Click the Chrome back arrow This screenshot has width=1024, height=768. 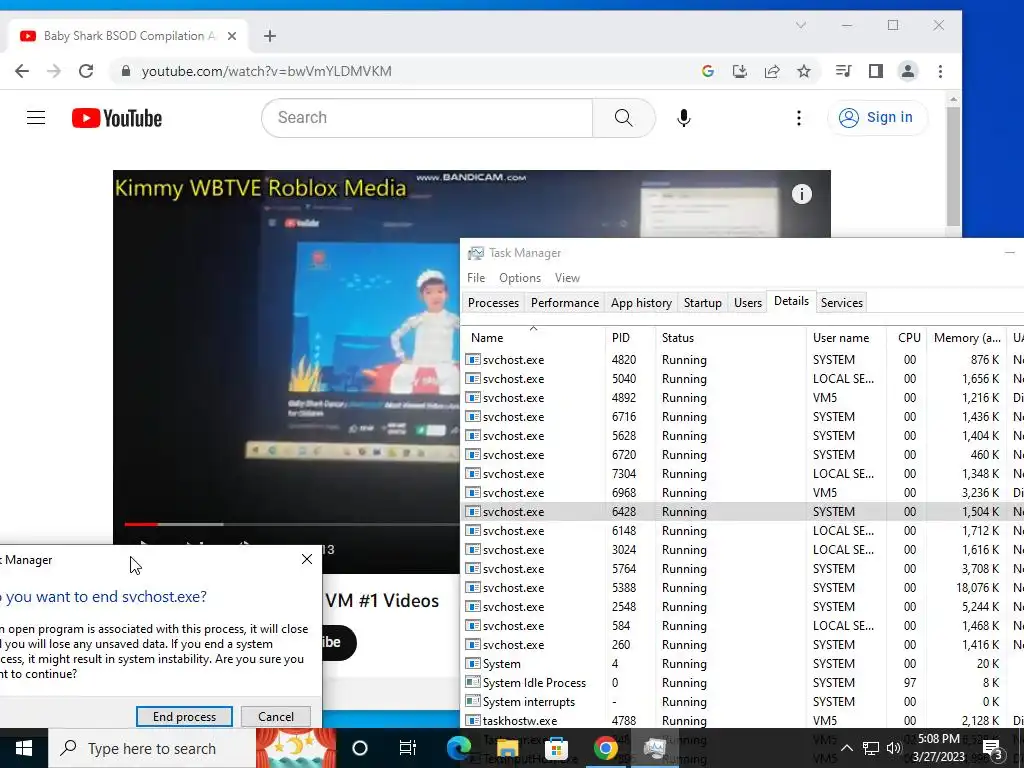(22, 71)
